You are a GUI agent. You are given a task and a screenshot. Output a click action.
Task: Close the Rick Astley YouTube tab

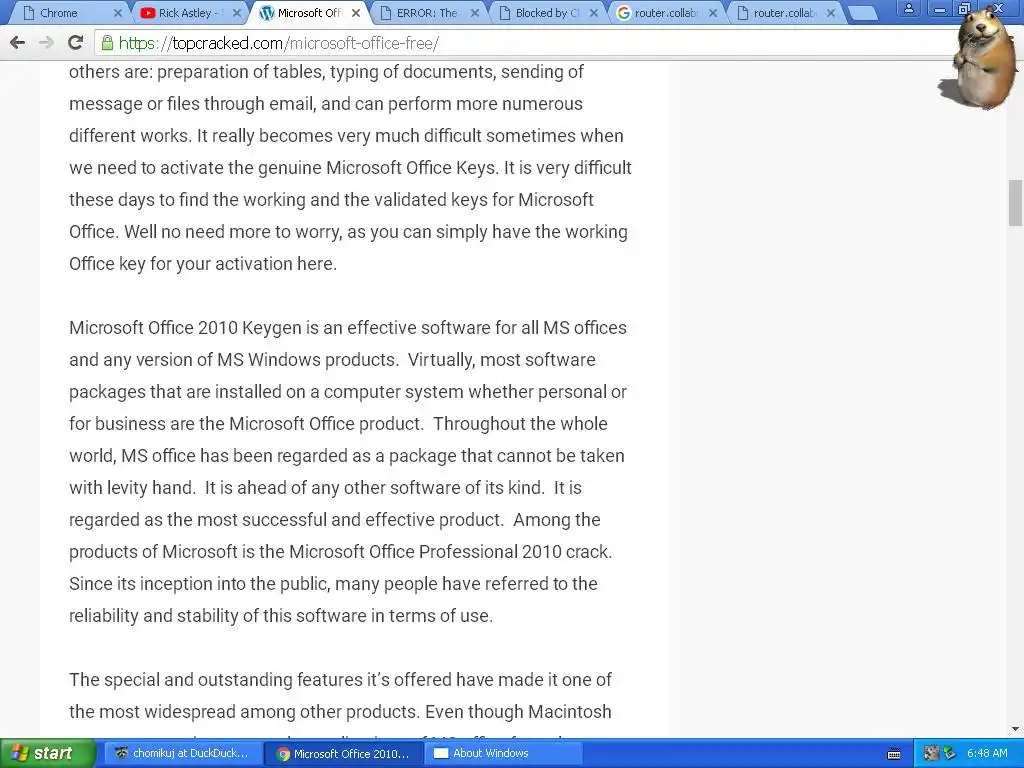point(236,13)
